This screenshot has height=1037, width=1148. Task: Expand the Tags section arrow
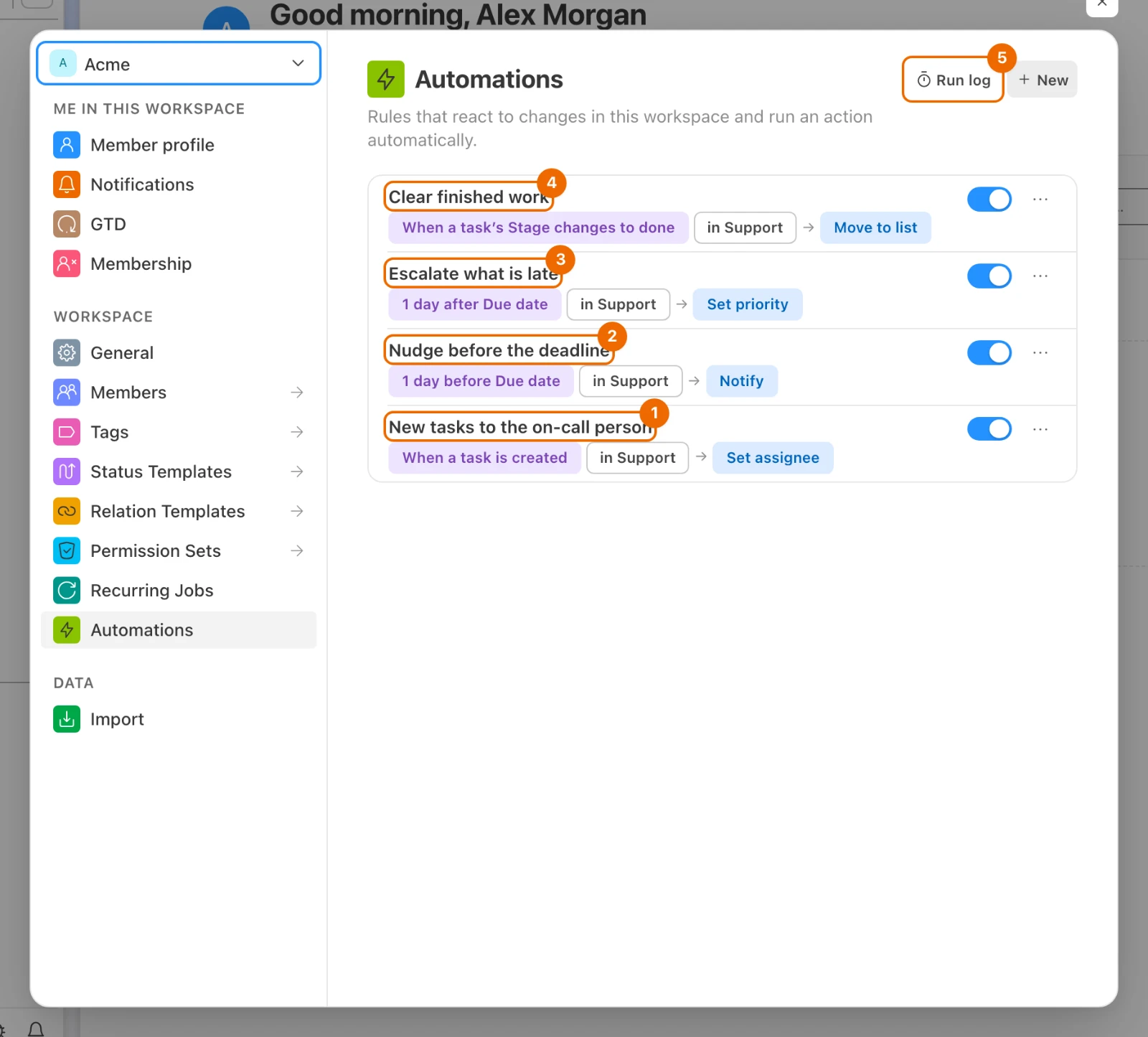tap(297, 431)
